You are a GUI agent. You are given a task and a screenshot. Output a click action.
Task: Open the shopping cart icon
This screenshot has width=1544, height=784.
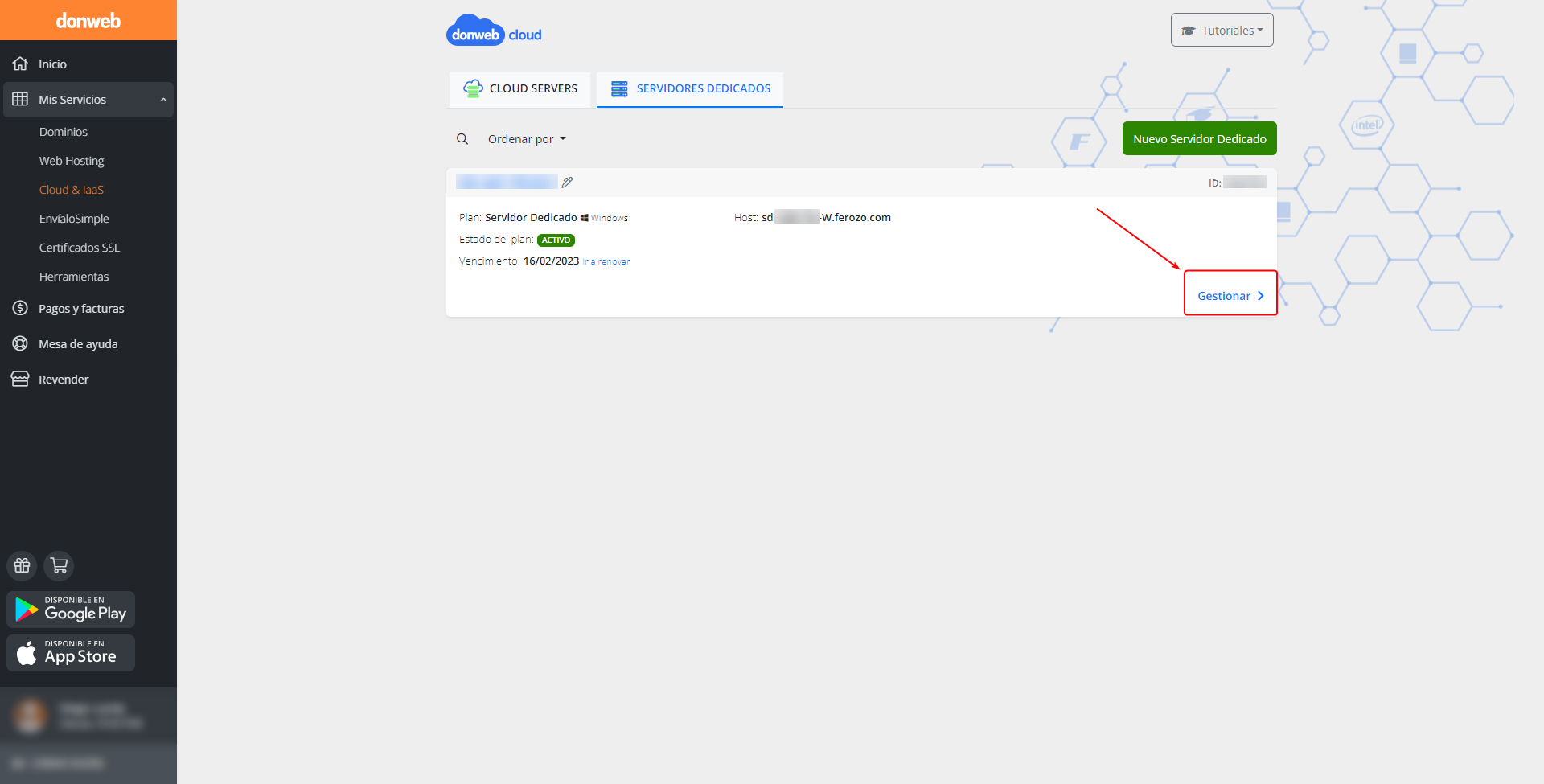point(59,565)
